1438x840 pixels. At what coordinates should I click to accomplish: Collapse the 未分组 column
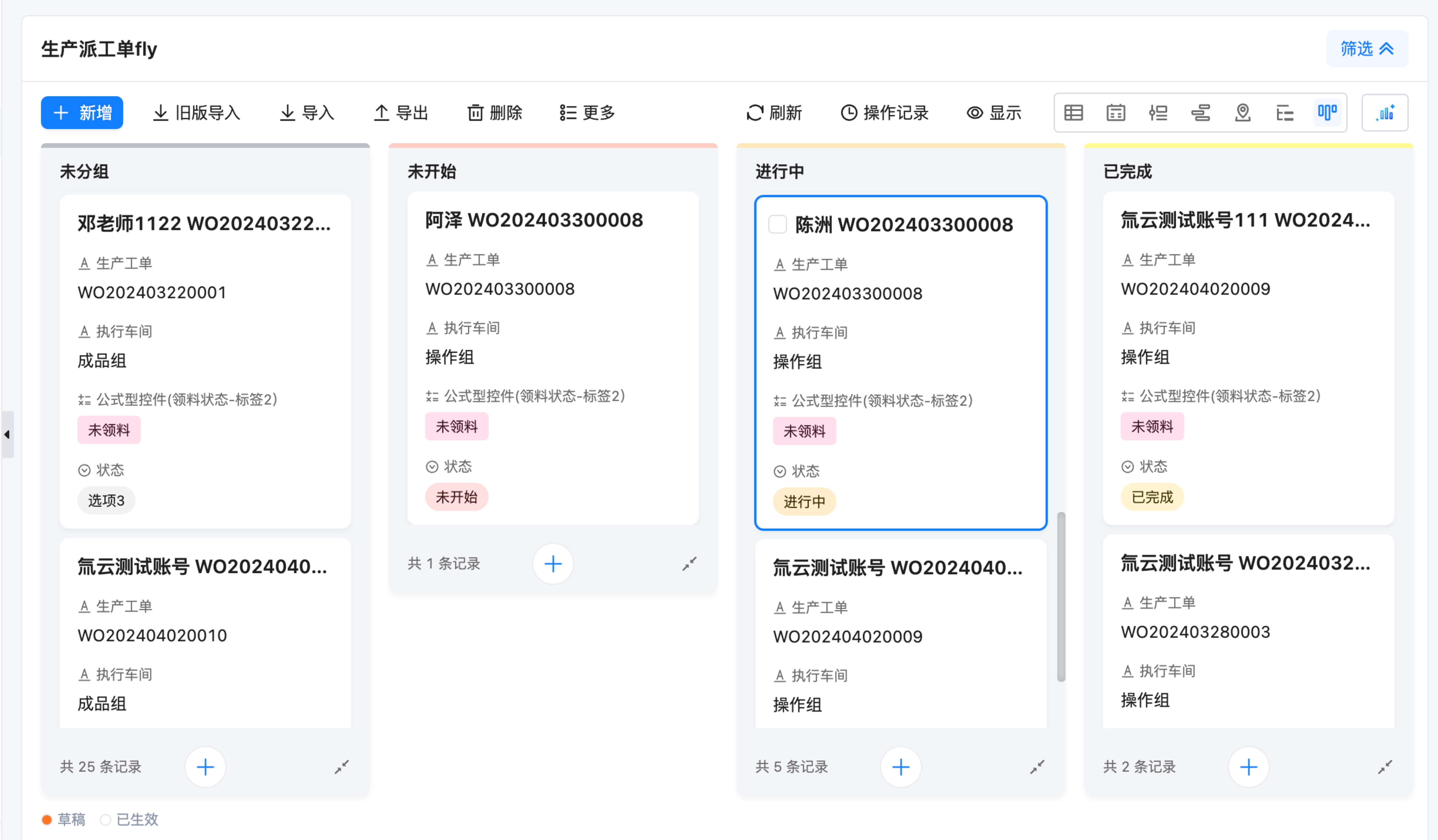click(x=341, y=767)
